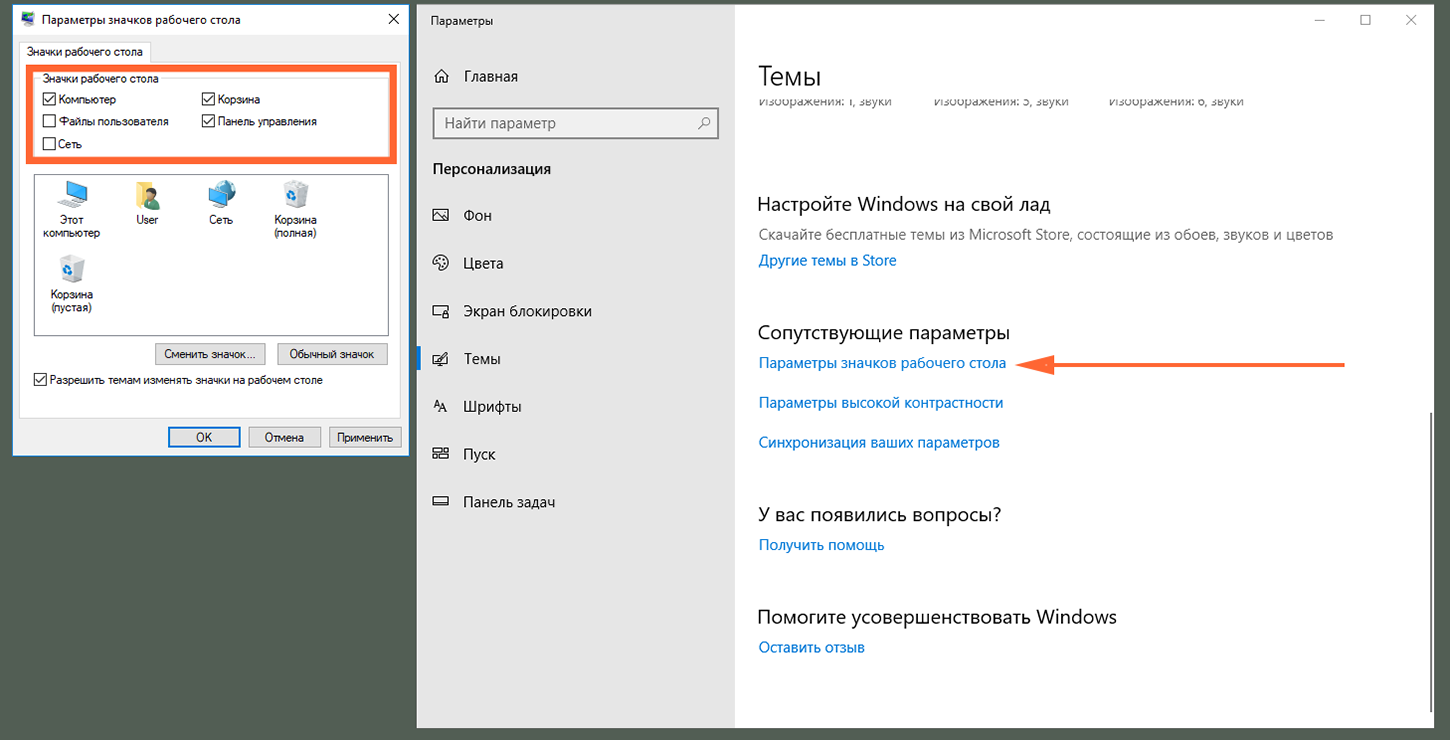This screenshot has width=1450, height=740.
Task: Open Параметры значков рабочего стола link
Action: [882, 364]
